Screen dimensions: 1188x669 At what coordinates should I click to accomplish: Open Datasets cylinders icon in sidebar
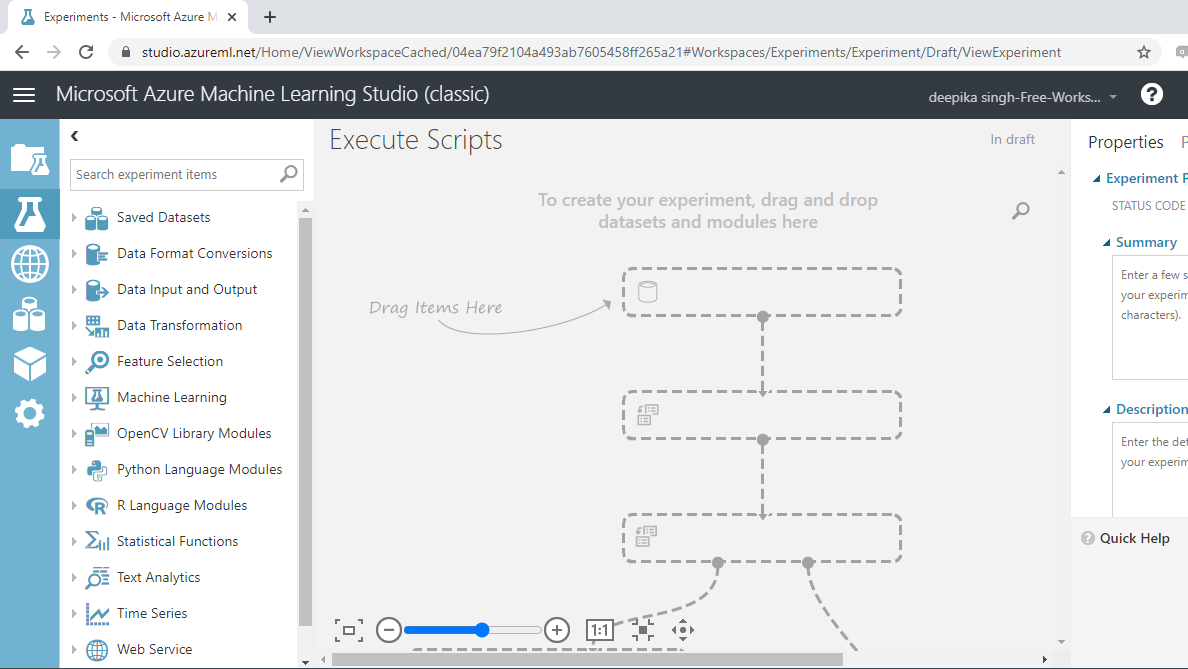click(x=30, y=314)
